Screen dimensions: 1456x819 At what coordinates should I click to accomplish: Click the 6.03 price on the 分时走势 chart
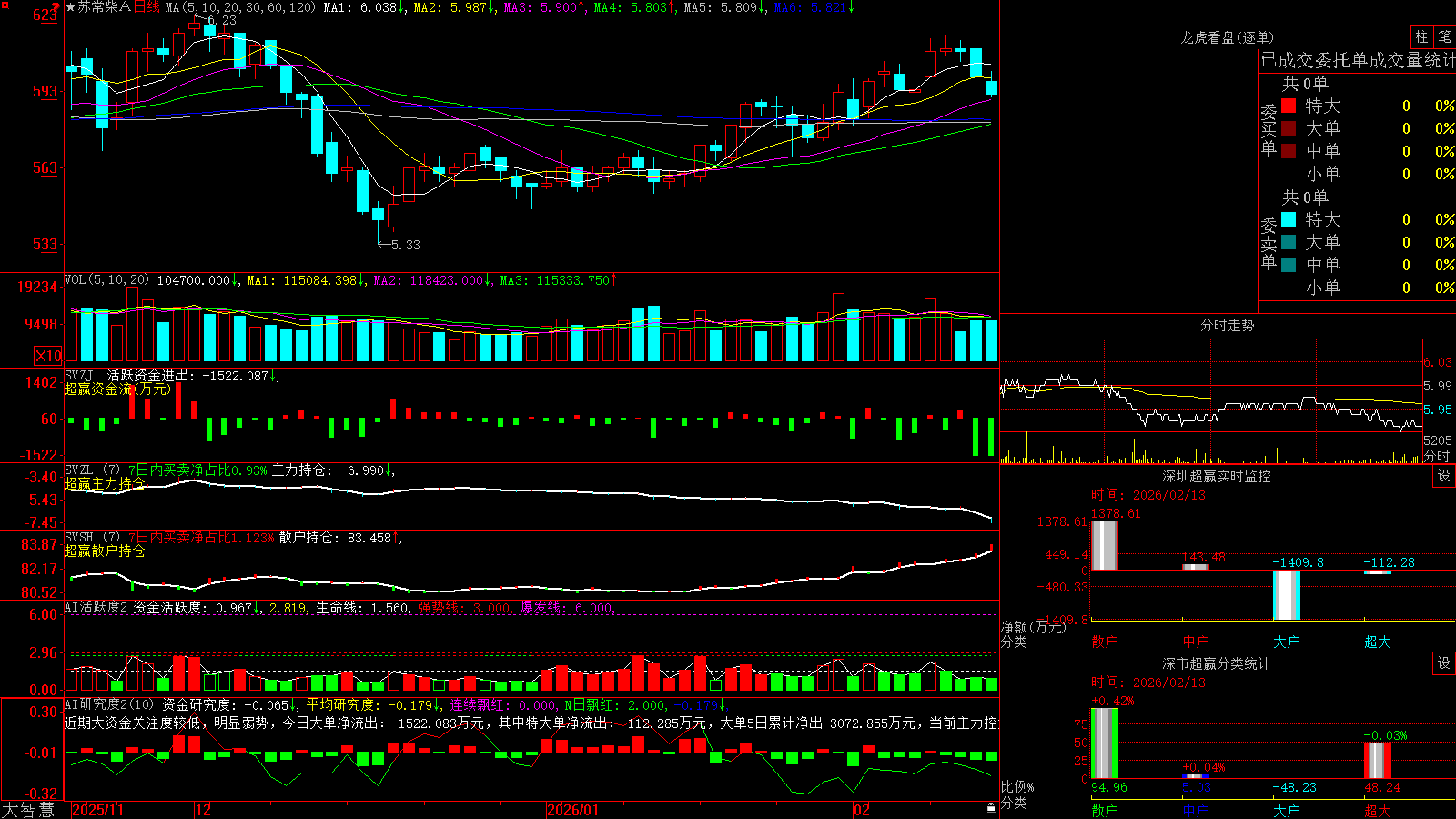[x=1438, y=362]
